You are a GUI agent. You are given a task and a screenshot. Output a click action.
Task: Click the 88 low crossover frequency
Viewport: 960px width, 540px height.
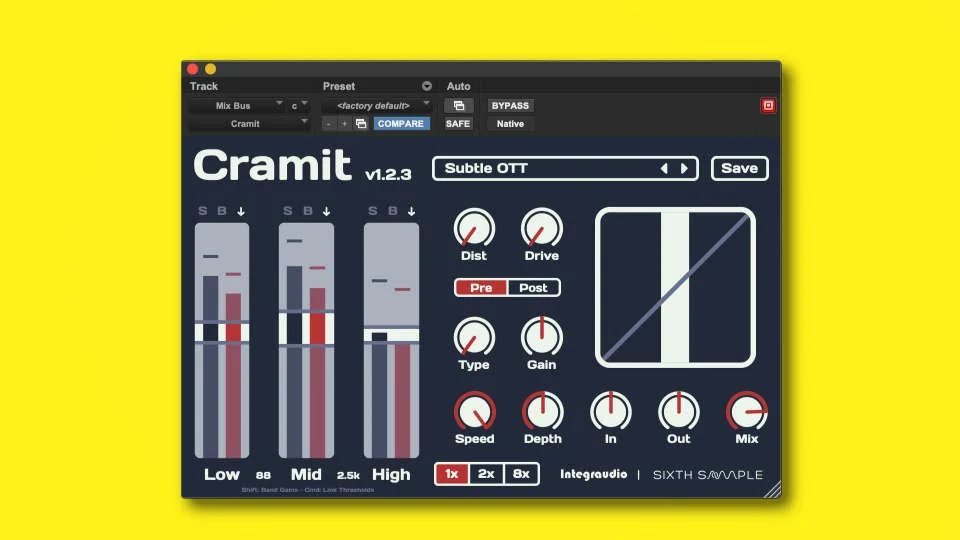(263, 475)
